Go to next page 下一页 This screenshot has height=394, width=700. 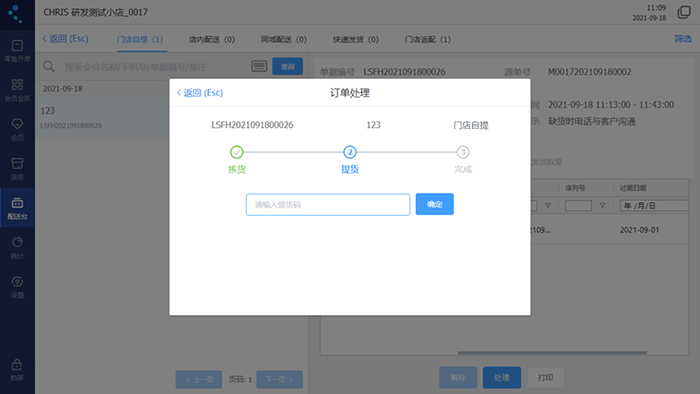point(279,379)
